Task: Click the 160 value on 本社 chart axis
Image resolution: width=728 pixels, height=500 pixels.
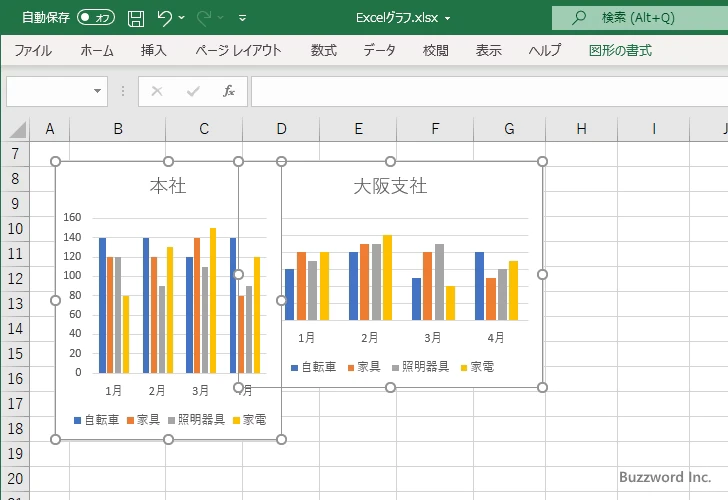Action: coord(72,217)
